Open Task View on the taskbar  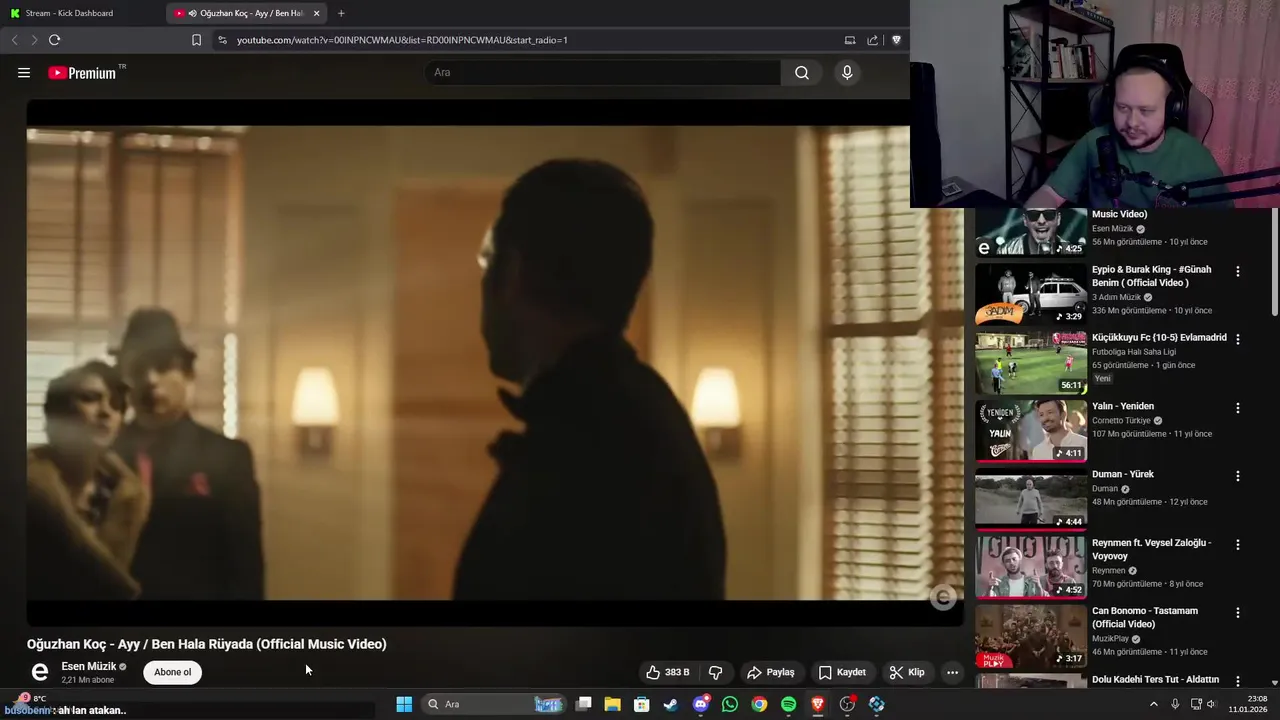584,704
